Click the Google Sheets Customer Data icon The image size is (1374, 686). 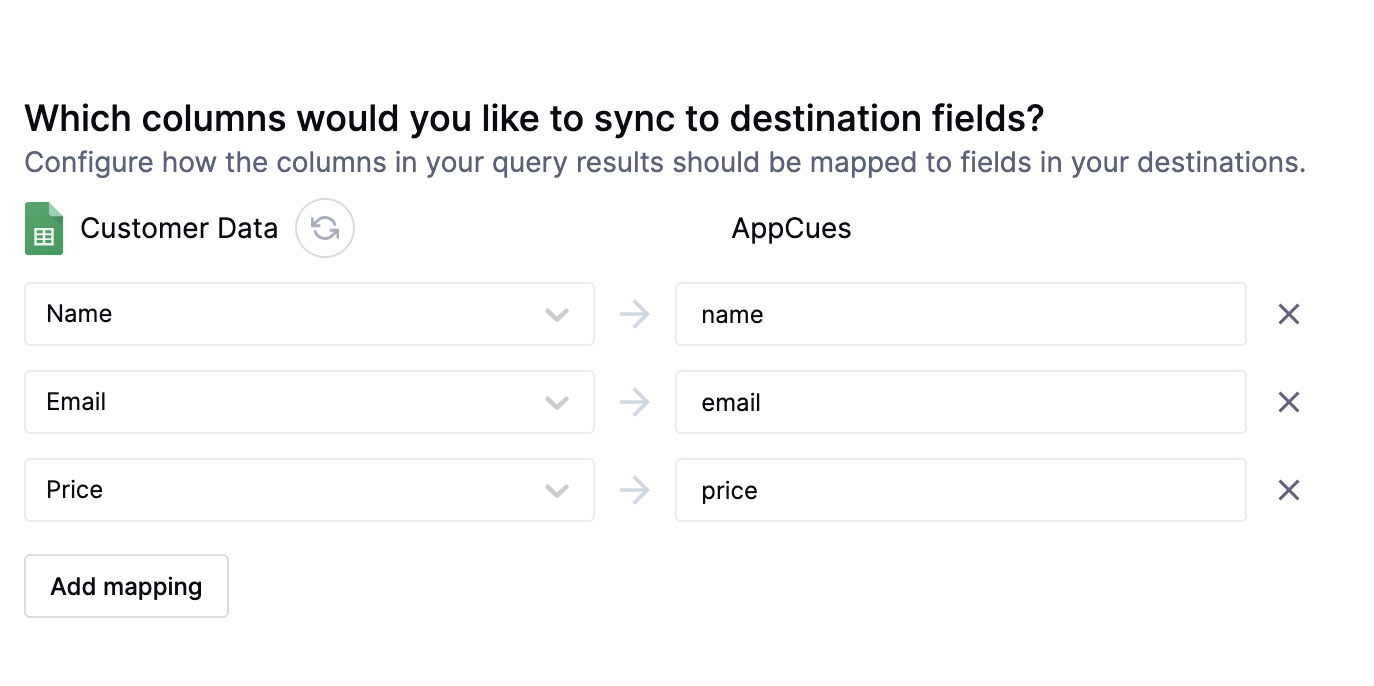44,229
